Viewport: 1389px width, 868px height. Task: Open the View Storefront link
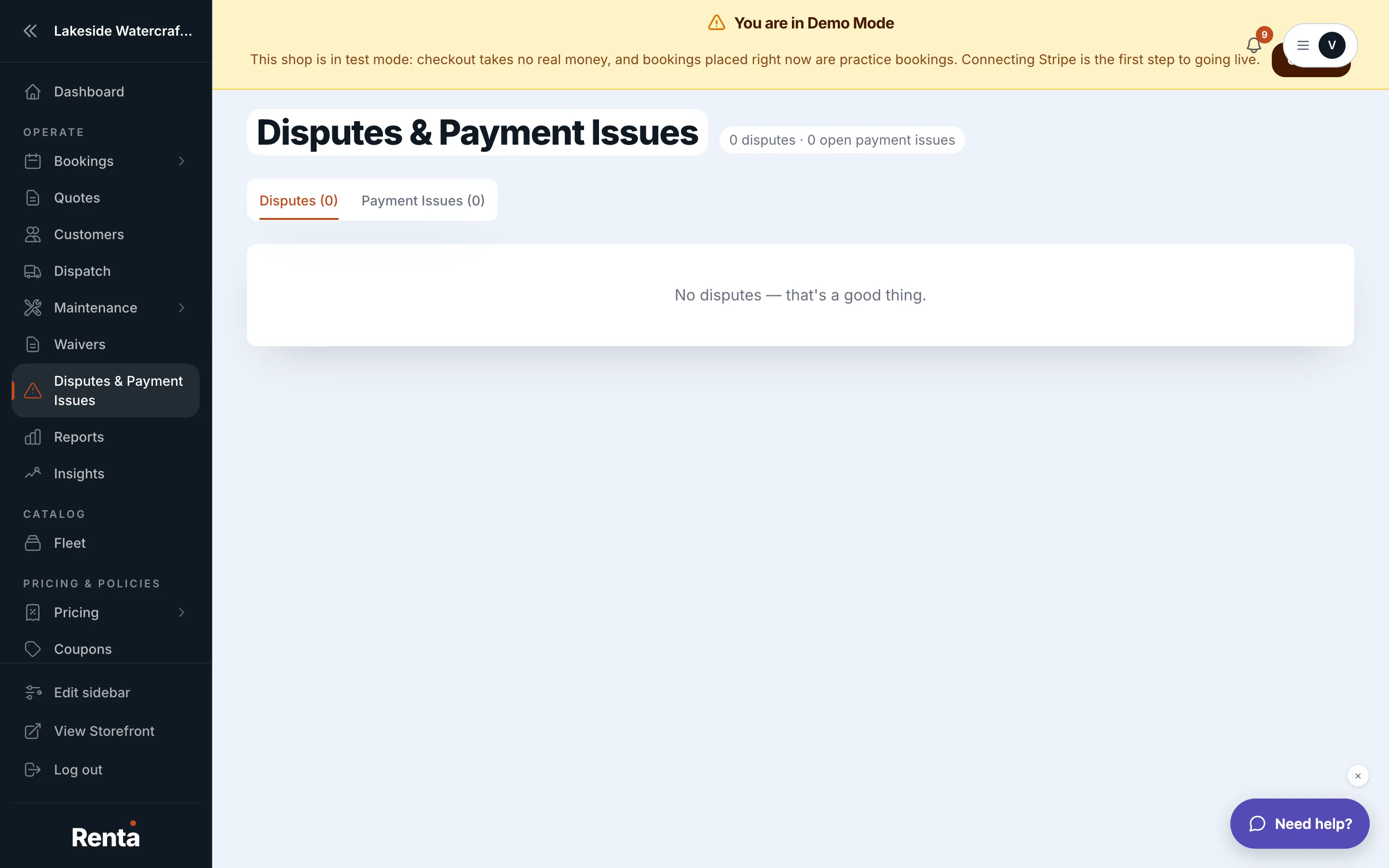point(106,732)
